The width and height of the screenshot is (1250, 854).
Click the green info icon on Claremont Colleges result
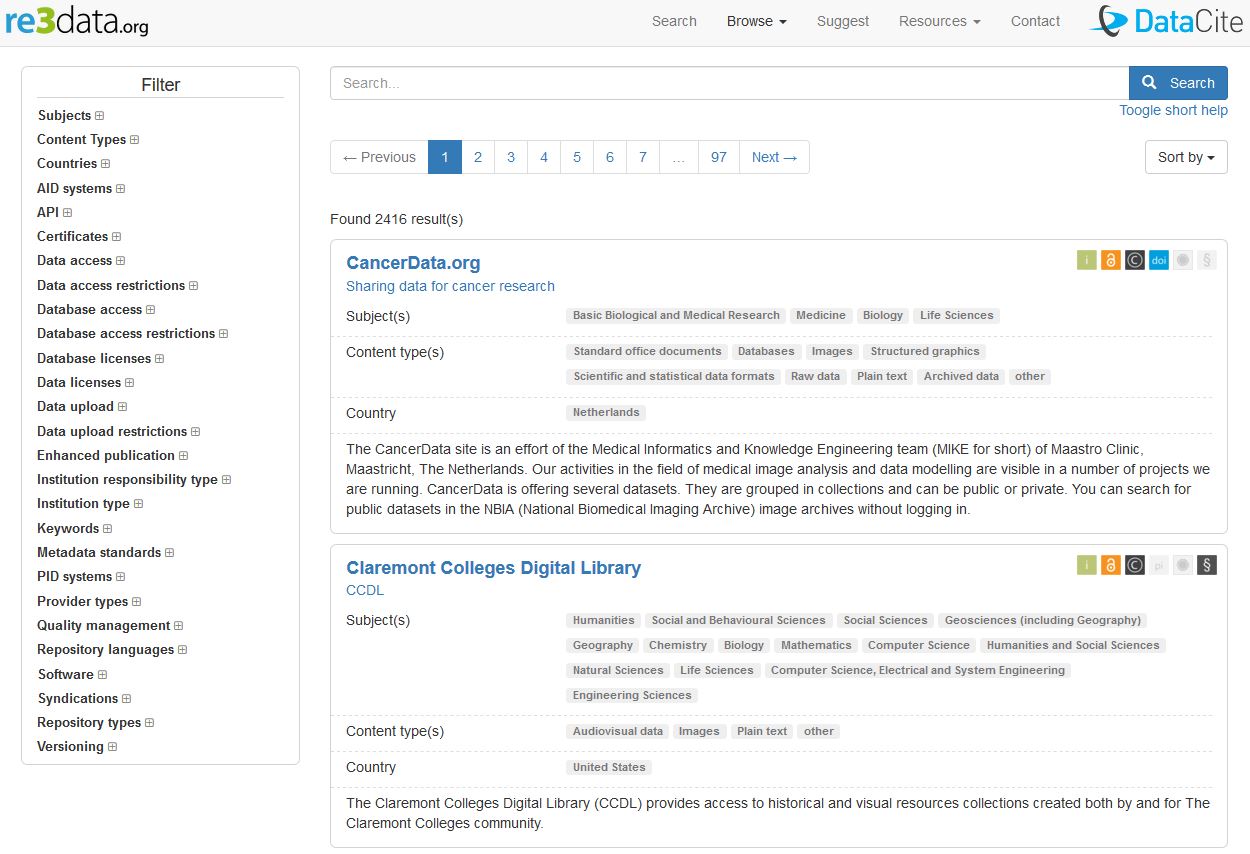1087,565
